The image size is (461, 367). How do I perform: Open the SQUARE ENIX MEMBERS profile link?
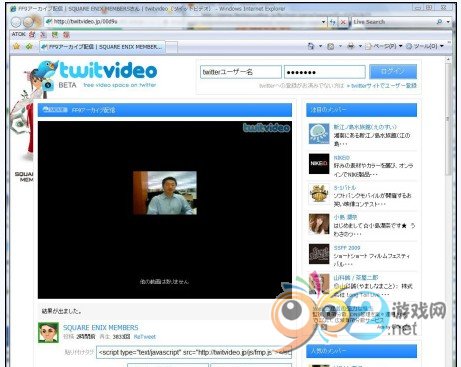pos(101,328)
